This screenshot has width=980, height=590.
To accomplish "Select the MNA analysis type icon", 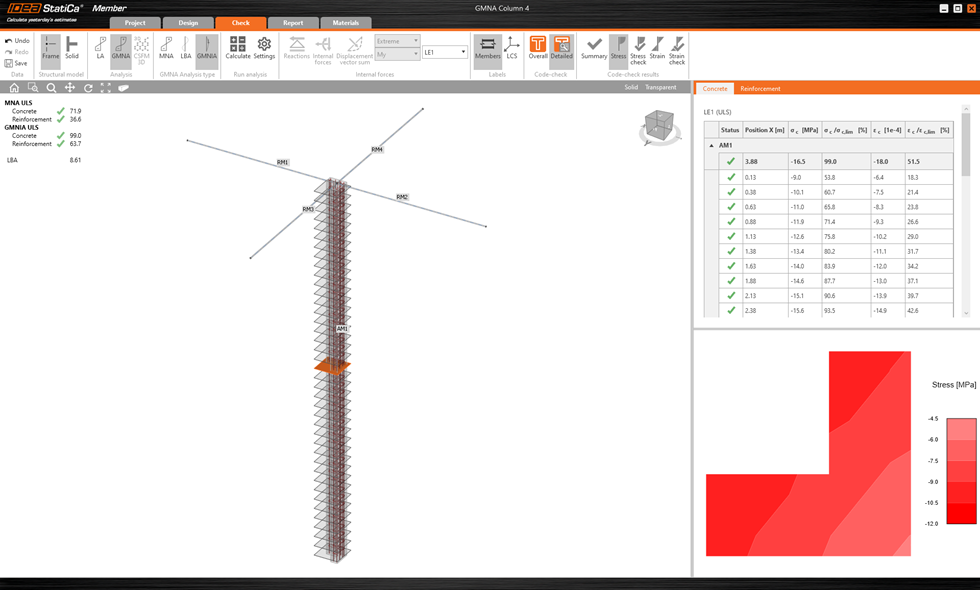I will [x=166, y=48].
